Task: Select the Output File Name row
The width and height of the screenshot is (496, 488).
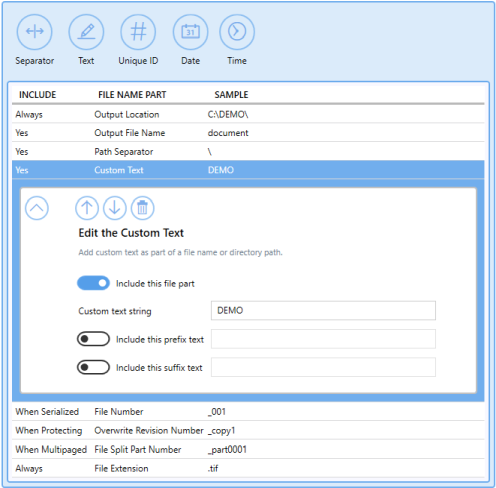Action: [248, 133]
